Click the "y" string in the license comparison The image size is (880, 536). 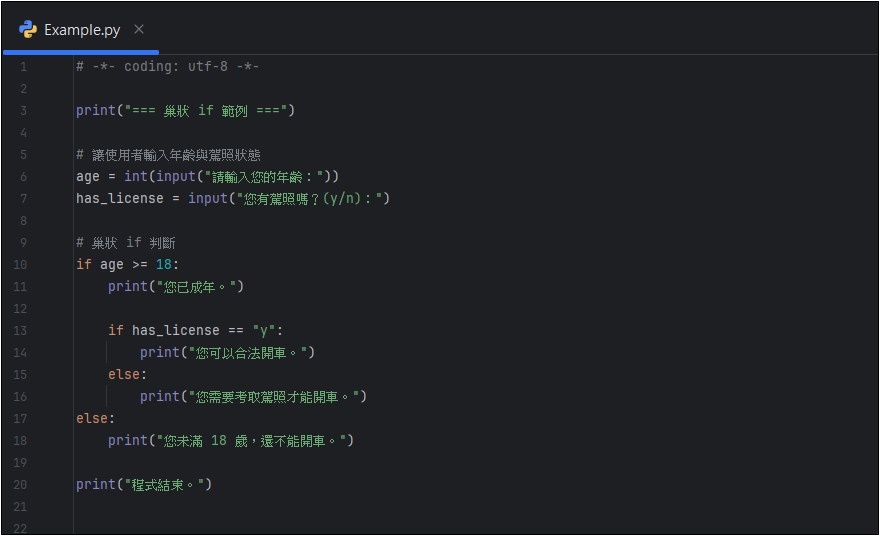264,331
